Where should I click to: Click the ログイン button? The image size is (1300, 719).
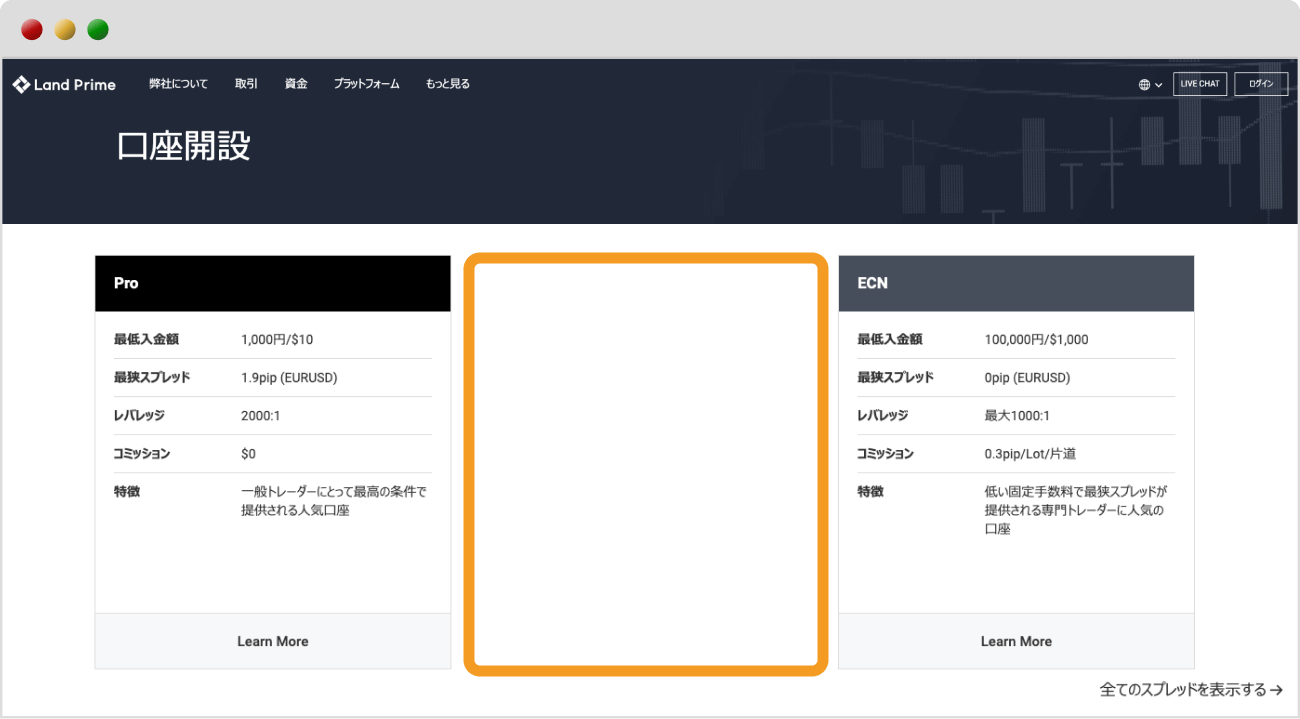(1261, 84)
